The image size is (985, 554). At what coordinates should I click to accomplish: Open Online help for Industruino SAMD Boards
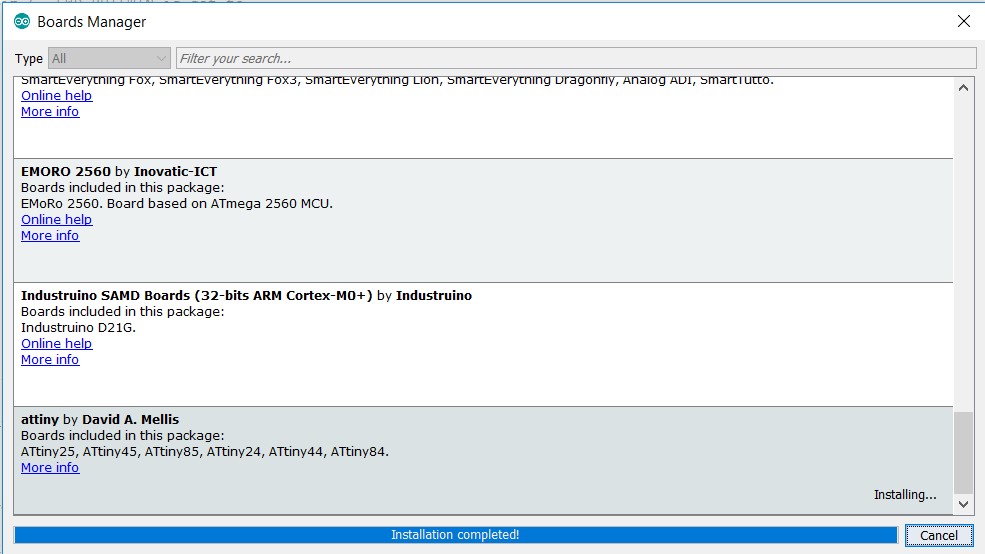pyautogui.click(x=57, y=344)
